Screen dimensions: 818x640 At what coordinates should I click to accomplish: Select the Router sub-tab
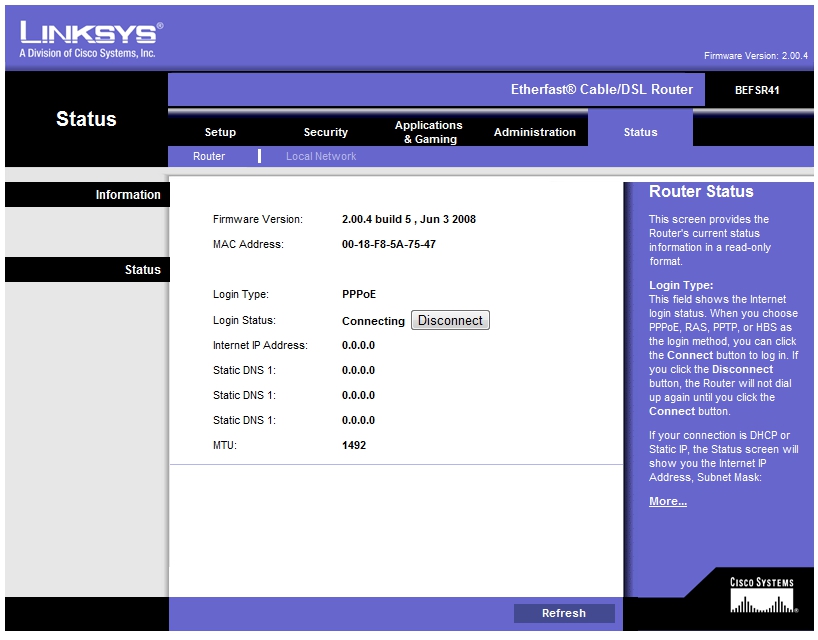click(x=209, y=156)
